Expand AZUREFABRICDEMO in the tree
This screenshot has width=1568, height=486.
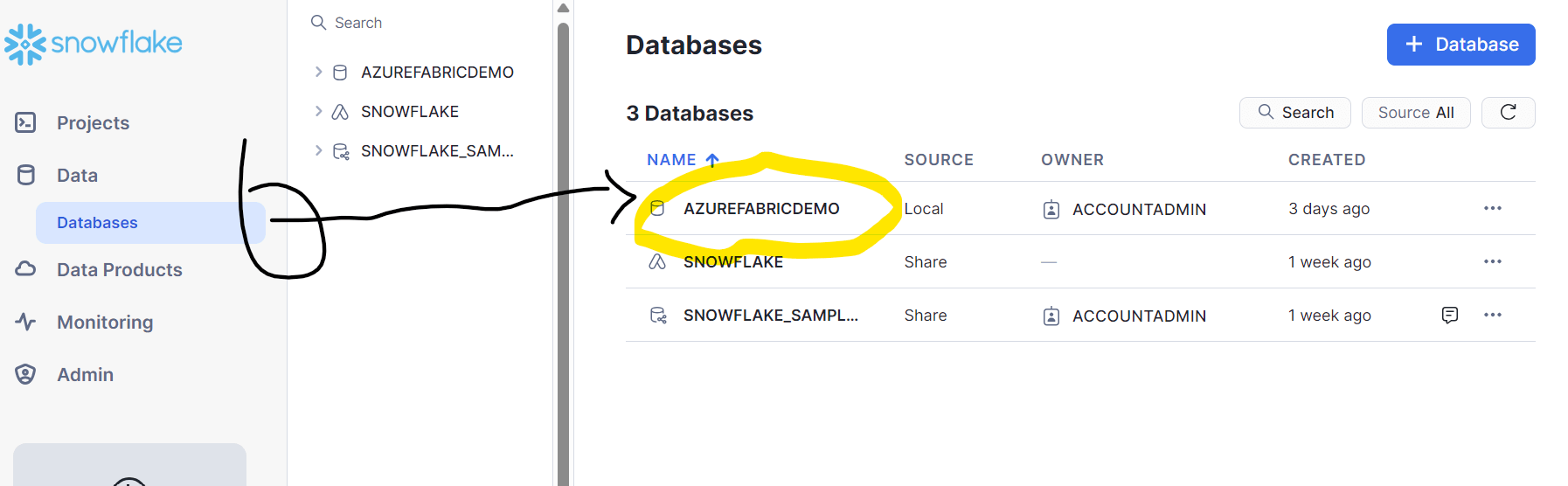click(318, 72)
